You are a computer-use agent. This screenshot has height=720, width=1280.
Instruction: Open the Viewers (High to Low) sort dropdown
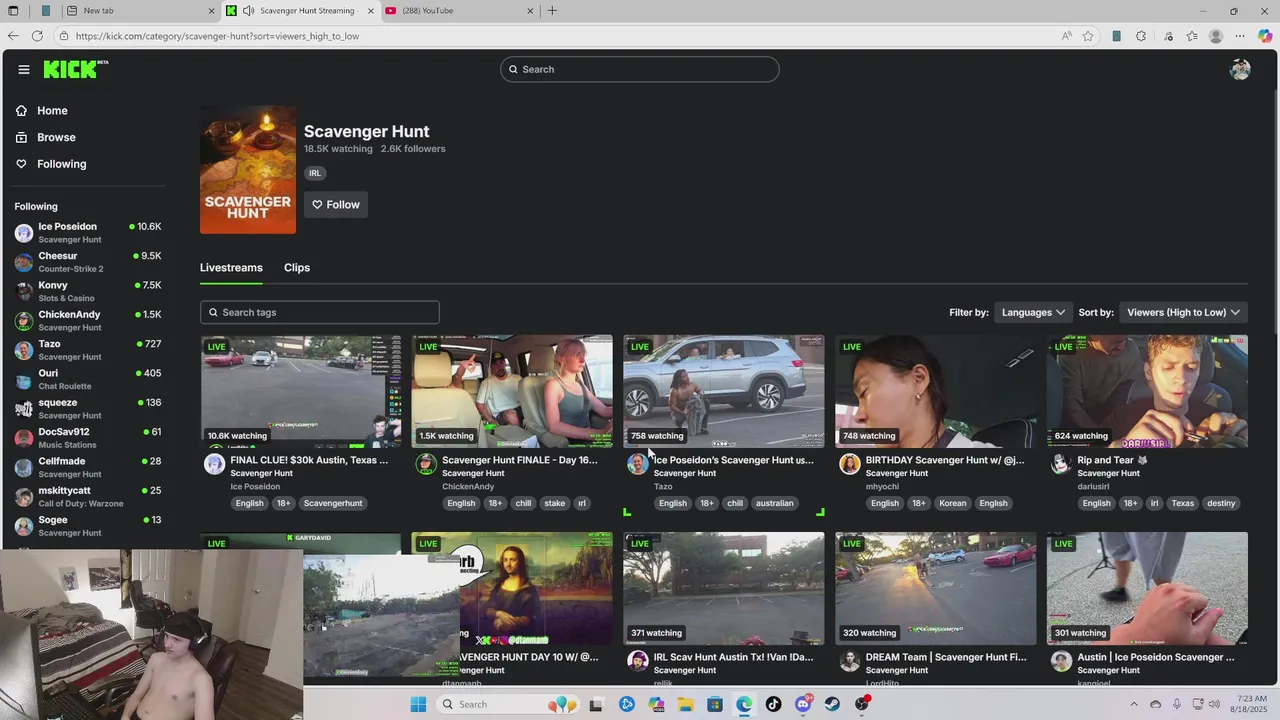click(x=1183, y=312)
